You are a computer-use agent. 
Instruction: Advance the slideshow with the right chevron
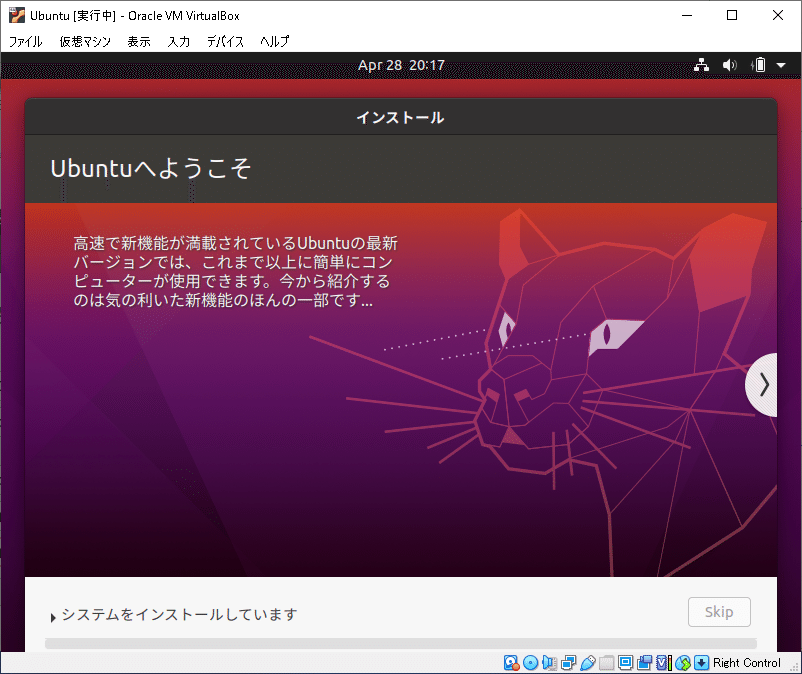pyautogui.click(x=762, y=385)
